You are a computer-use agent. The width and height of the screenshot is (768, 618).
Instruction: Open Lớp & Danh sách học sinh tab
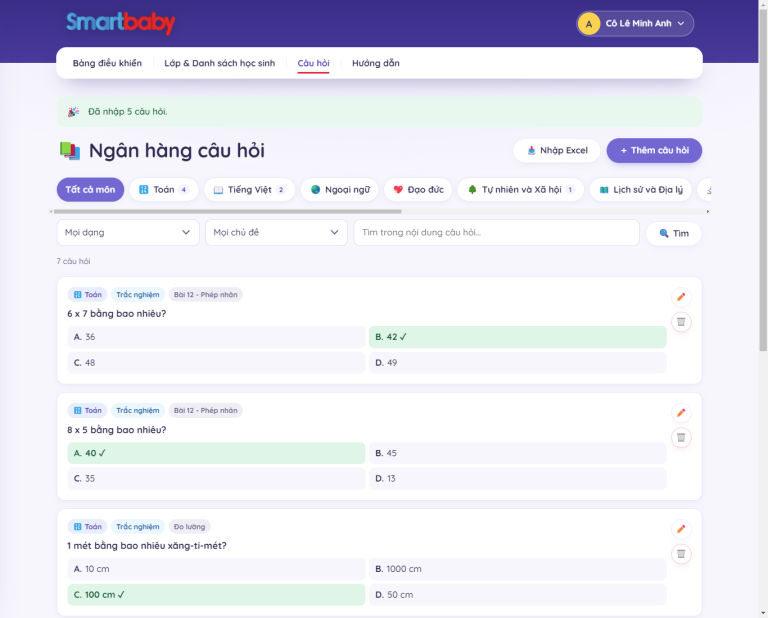[x=219, y=63]
